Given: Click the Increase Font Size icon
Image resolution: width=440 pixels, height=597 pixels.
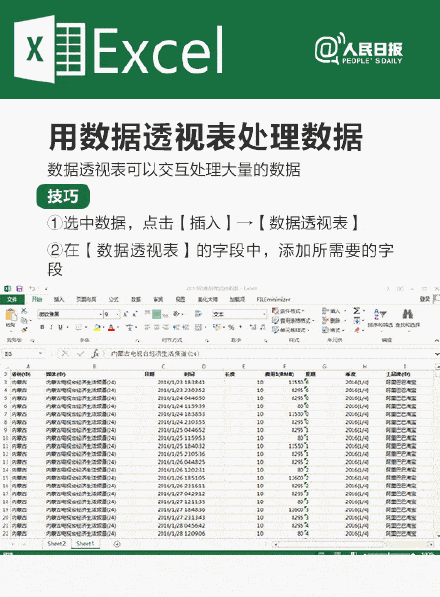Looking at the screenshot, I should pos(125,314).
